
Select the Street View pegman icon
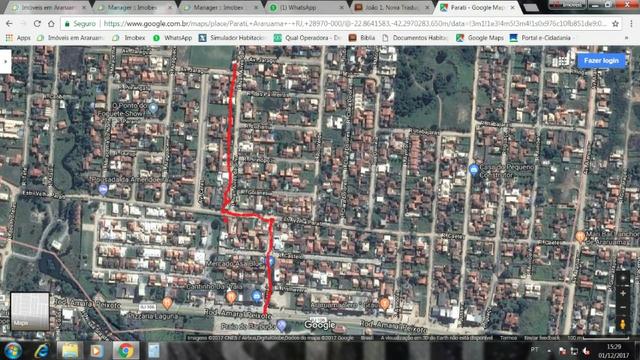(623, 324)
